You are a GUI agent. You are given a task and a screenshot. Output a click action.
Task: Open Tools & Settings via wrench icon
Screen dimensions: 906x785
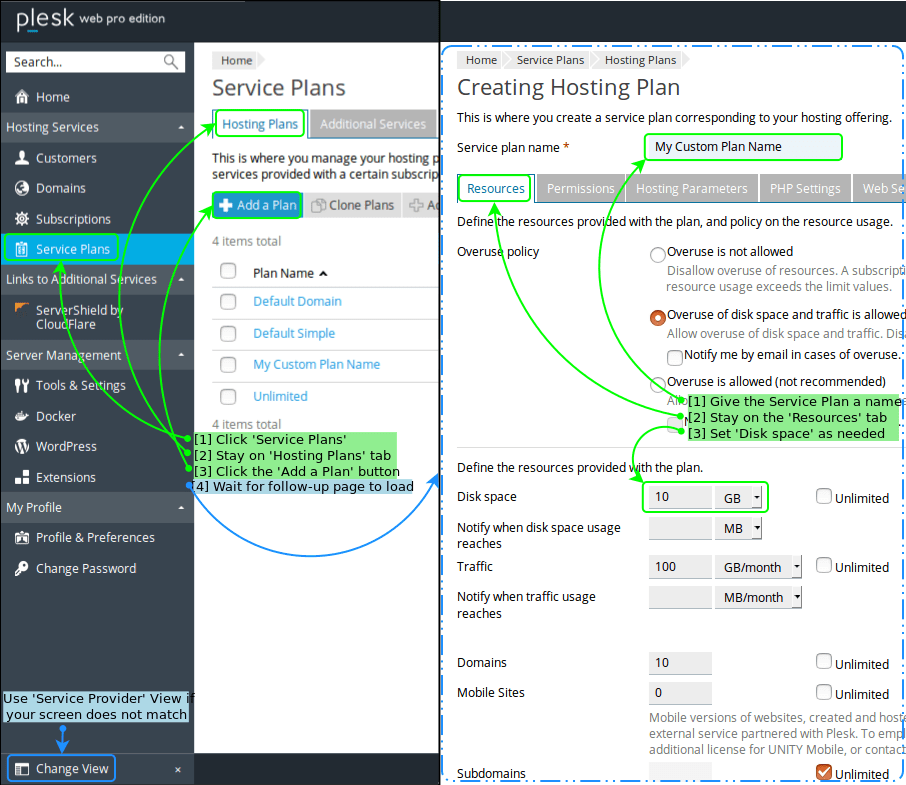pos(22,385)
